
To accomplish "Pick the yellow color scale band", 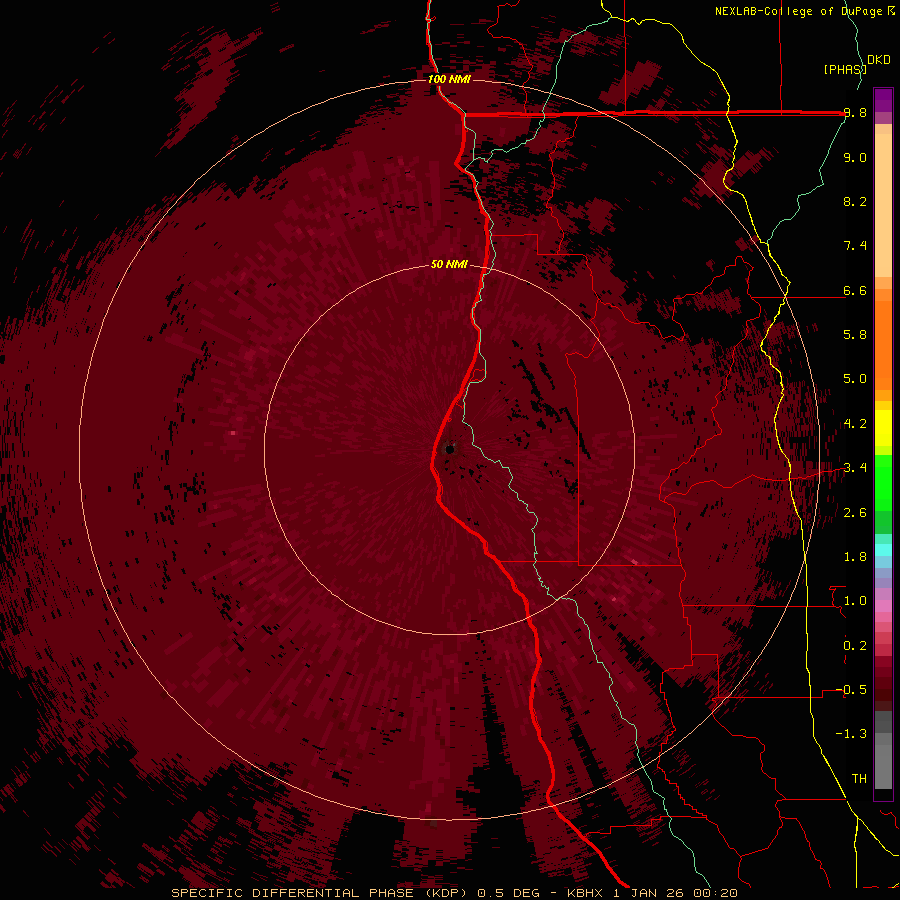I will pyautogui.click(x=883, y=428).
